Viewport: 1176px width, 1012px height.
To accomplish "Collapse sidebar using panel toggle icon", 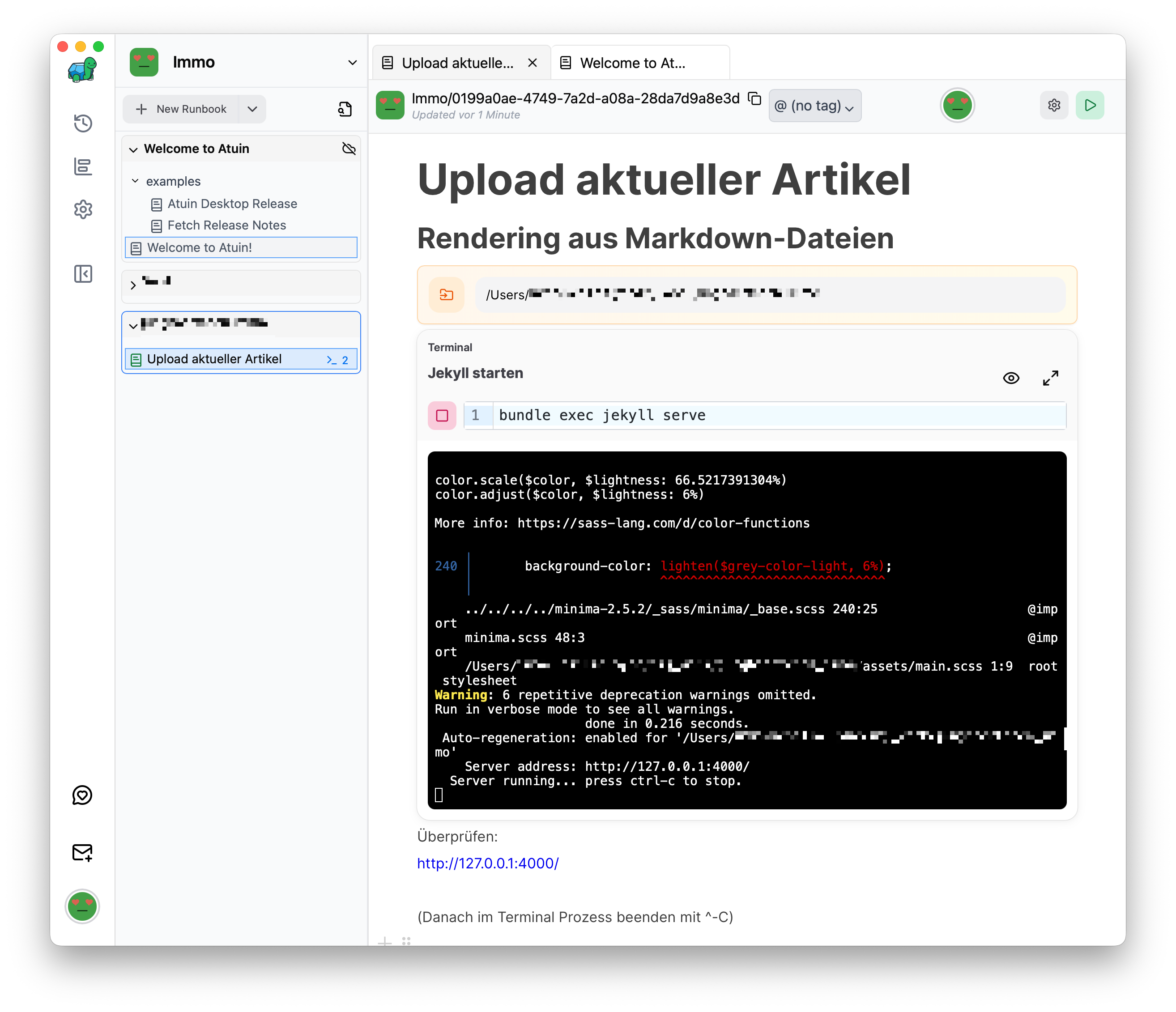I will coord(83,274).
